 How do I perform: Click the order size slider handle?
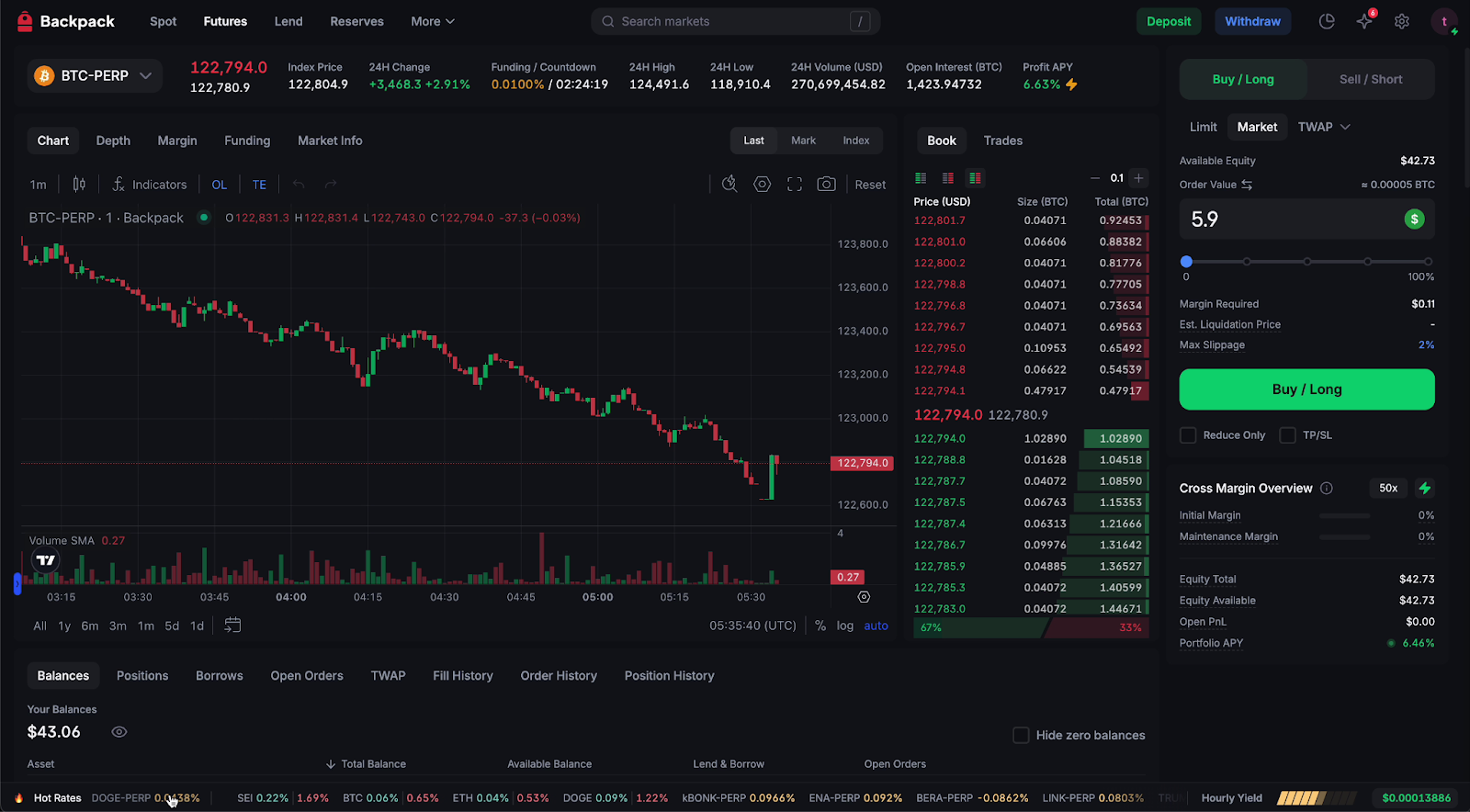tap(1186, 262)
